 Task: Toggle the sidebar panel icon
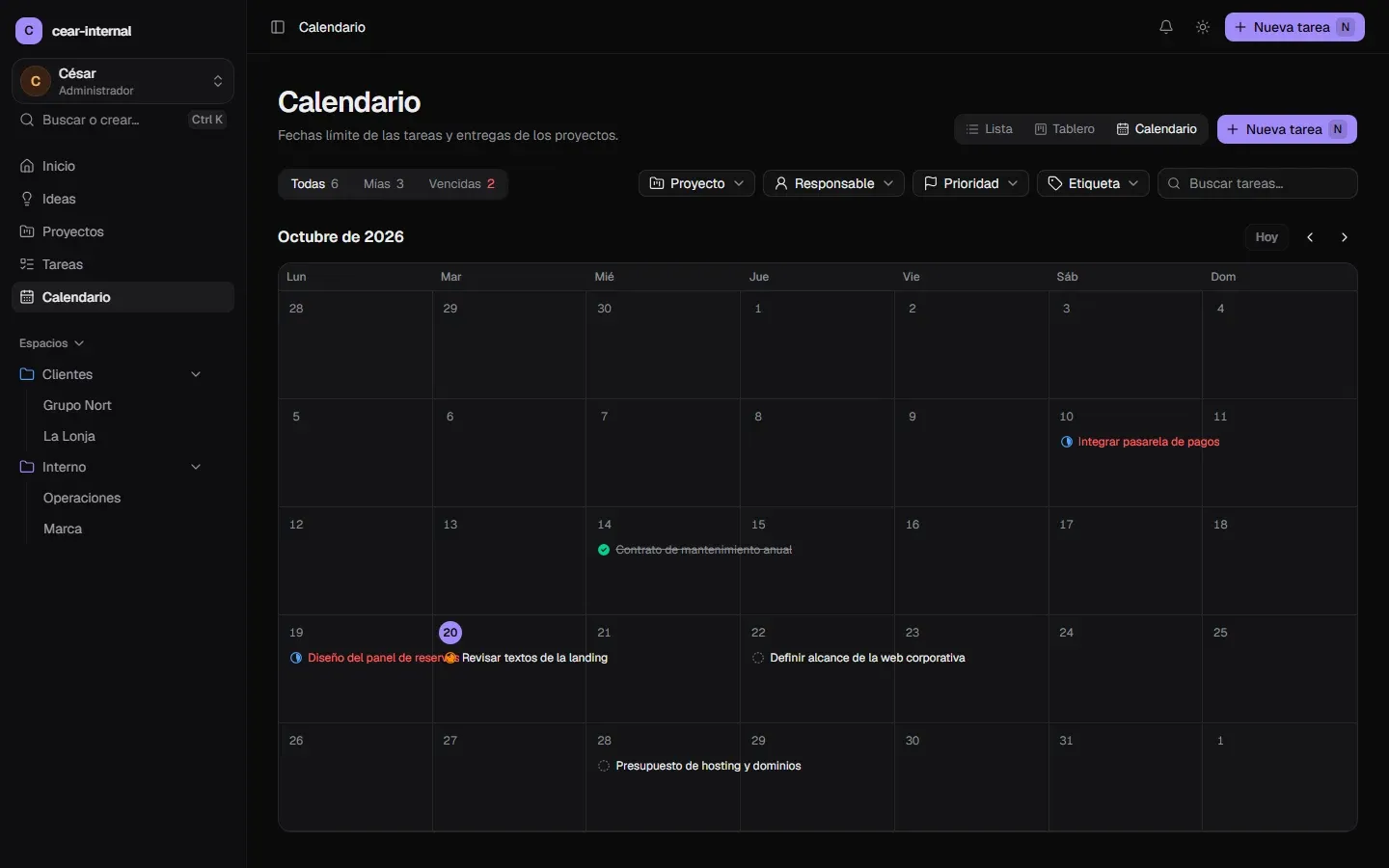278,27
